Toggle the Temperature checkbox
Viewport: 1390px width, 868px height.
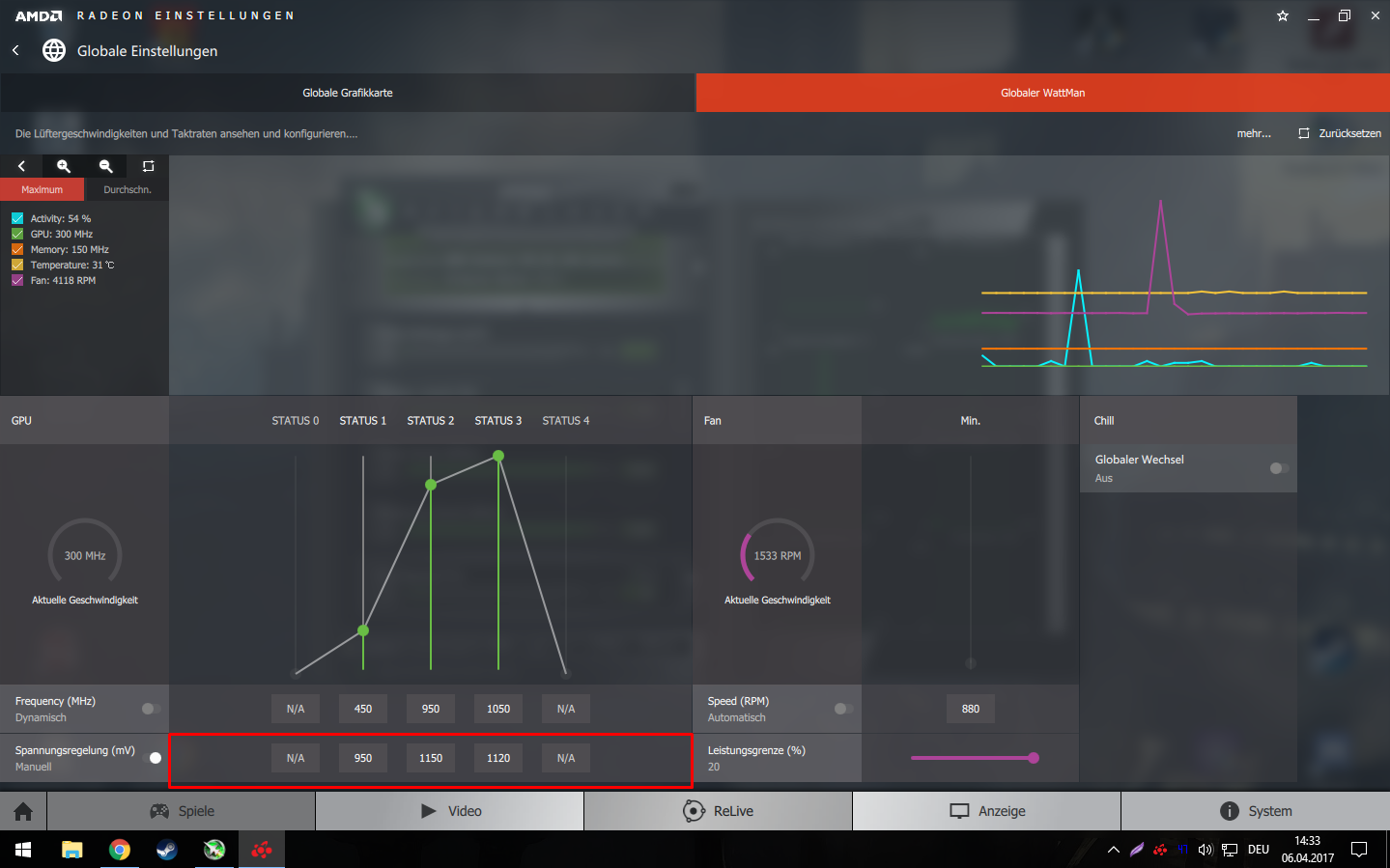(x=17, y=265)
